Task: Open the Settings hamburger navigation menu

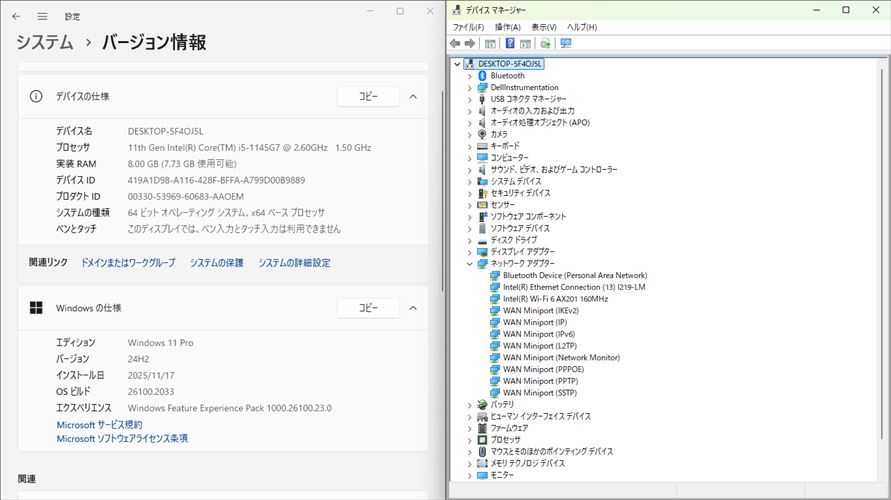Action: [42, 16]
